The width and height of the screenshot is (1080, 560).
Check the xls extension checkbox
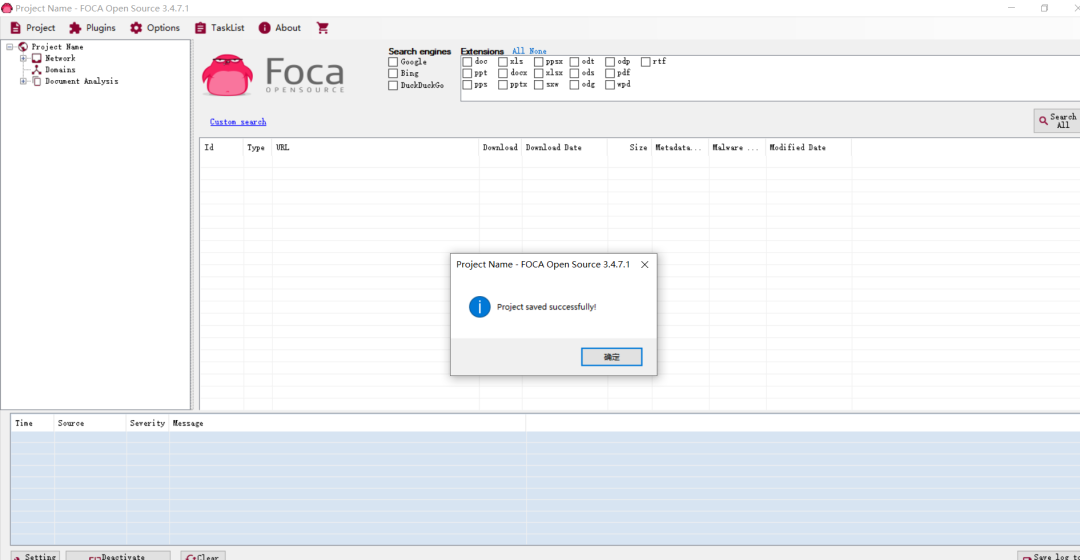(503, 62)
